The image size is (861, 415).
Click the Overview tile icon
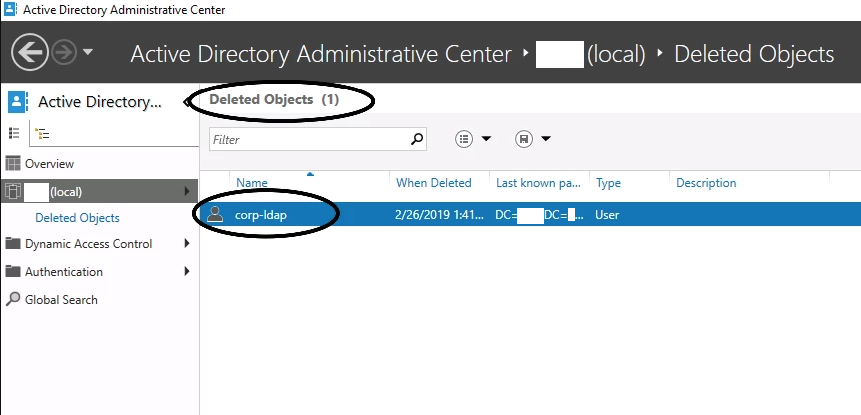(x=13, y=164)
